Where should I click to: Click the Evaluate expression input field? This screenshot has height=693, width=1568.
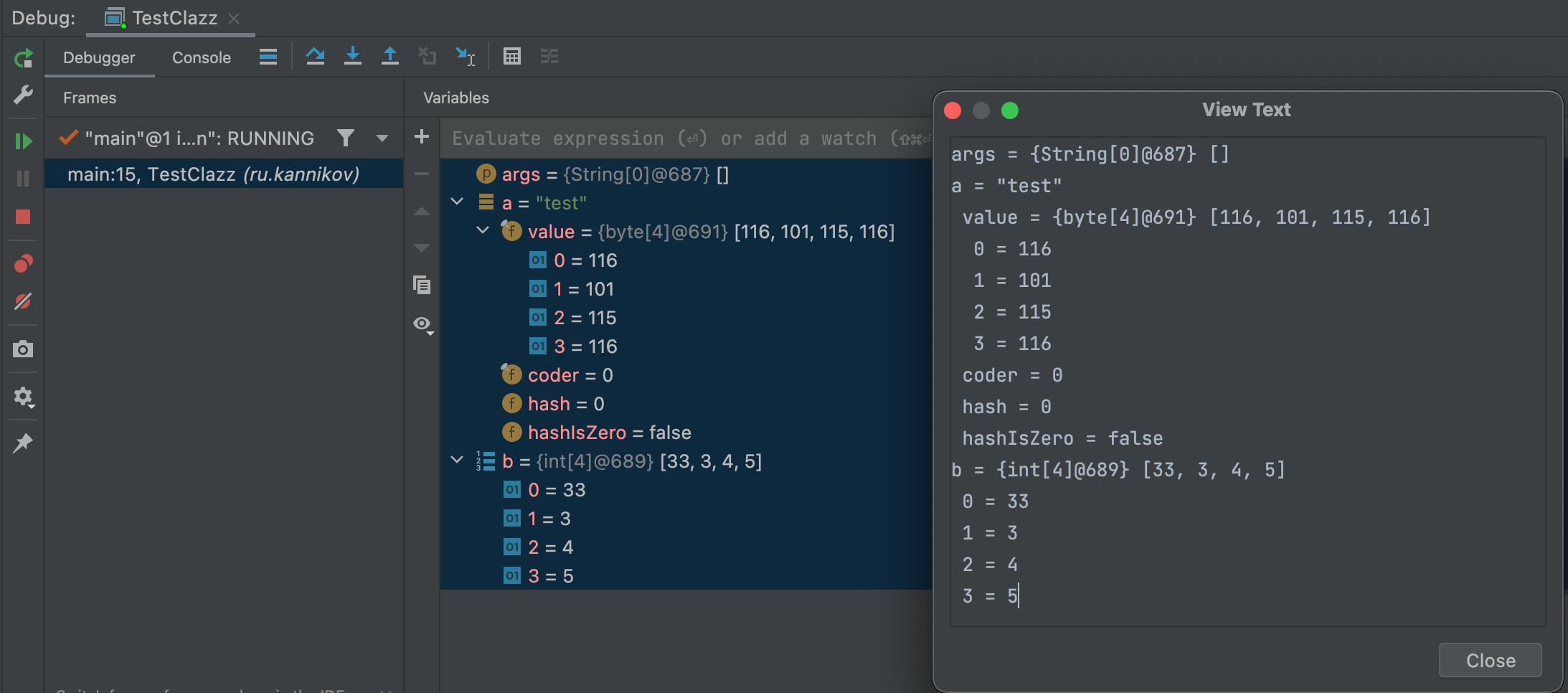point(687,138)
